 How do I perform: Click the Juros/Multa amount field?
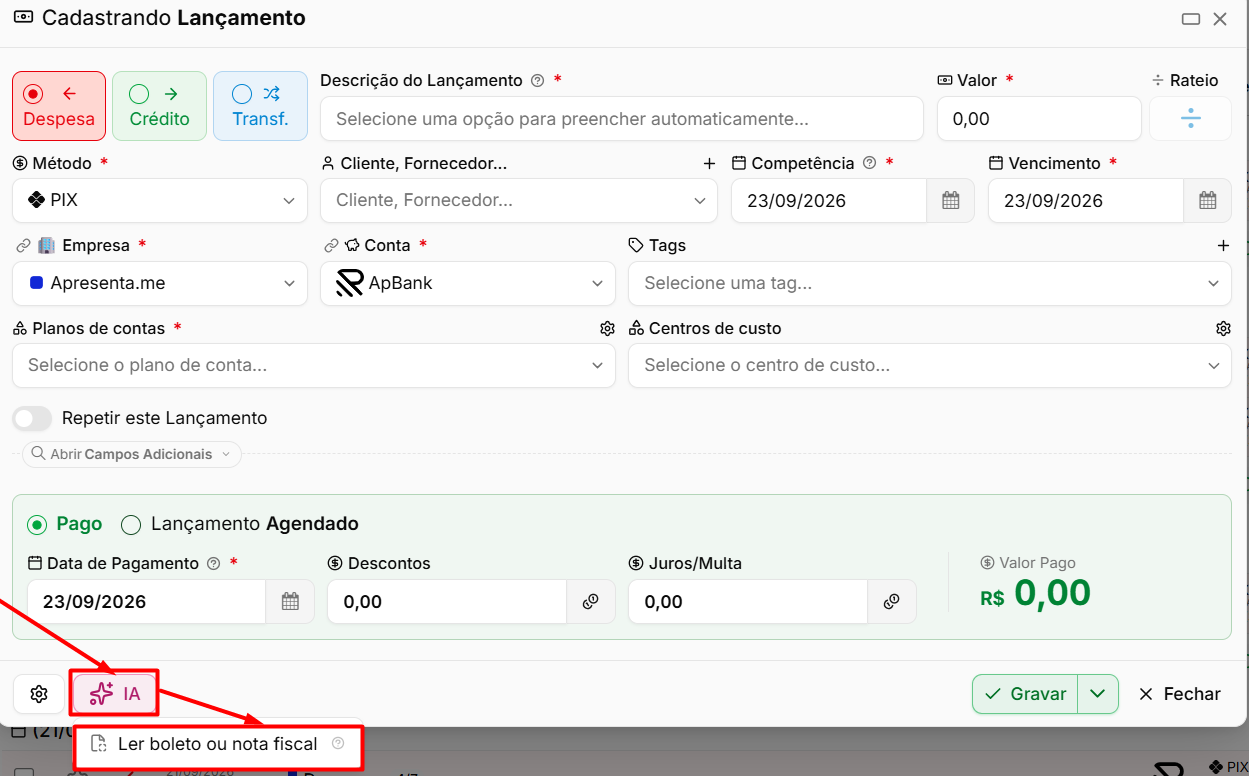pyautogui.click(x=748, y=601)
